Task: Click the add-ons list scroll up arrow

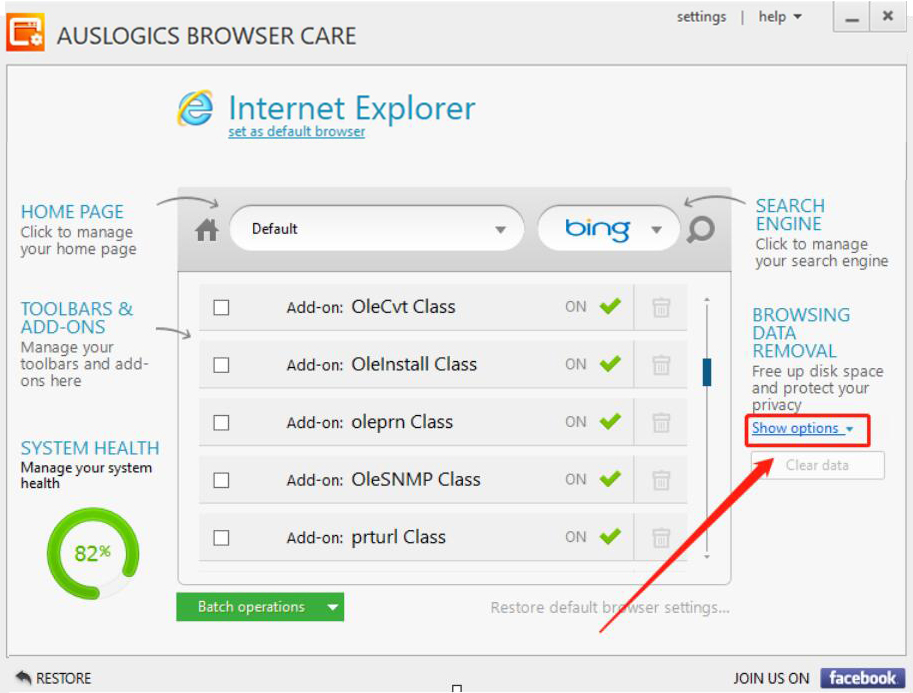Action: (707, 300)
